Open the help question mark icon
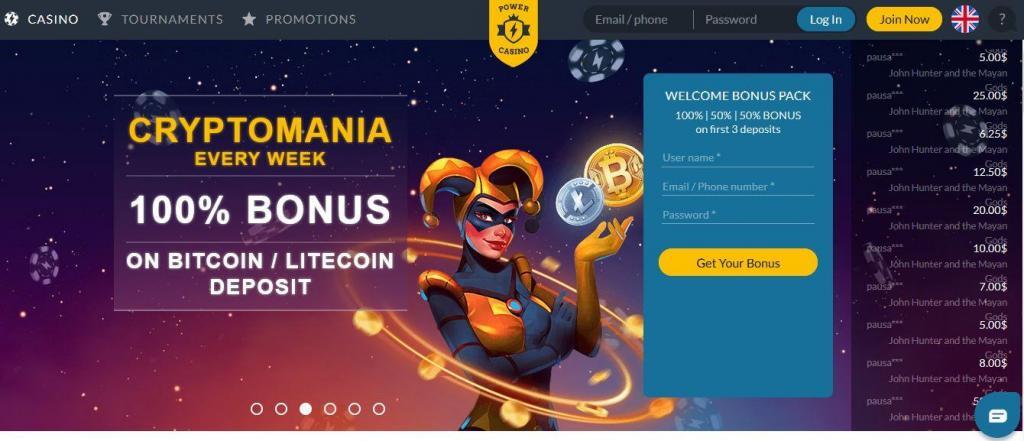Screen dimensions: 1024x441 tap(1001, 20)
